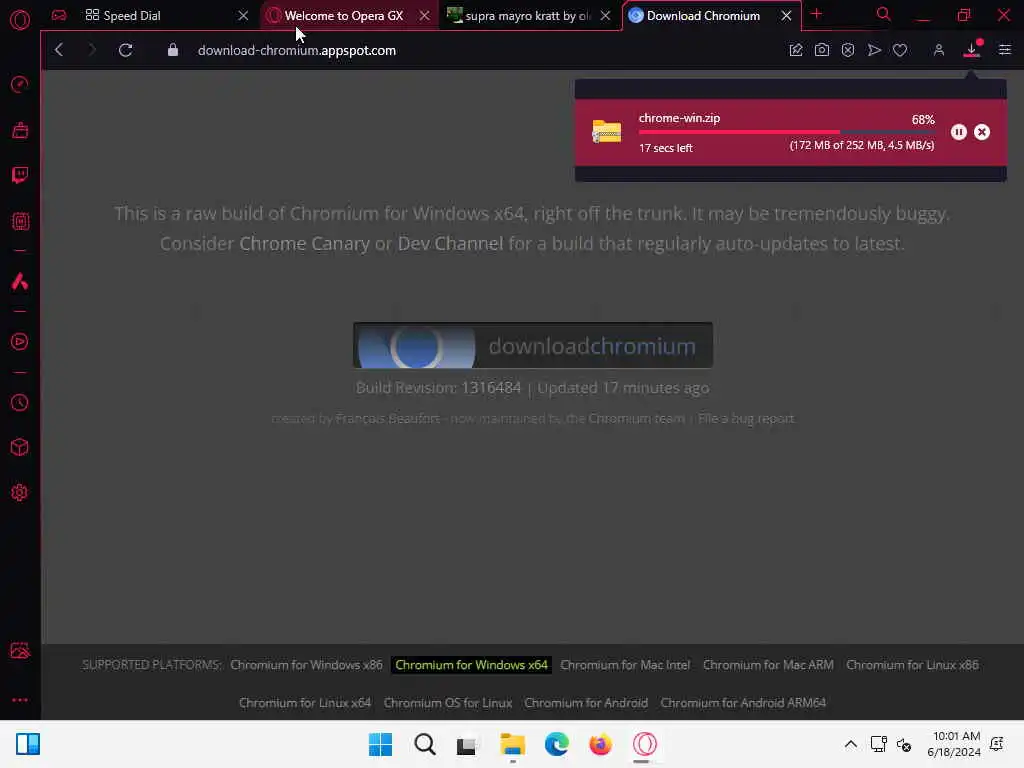Cancel the chrome-win.zip download
The height and width of the screenshot is (768, 1024).
click(982, 132)
